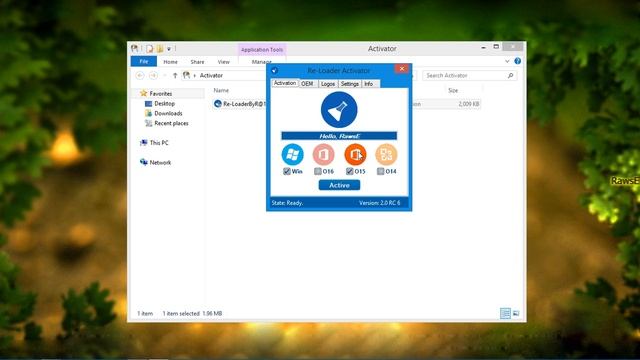This screenshot has width=640, height=360.
Task: Open the Share ribbon tab
Action: point(197,62)
